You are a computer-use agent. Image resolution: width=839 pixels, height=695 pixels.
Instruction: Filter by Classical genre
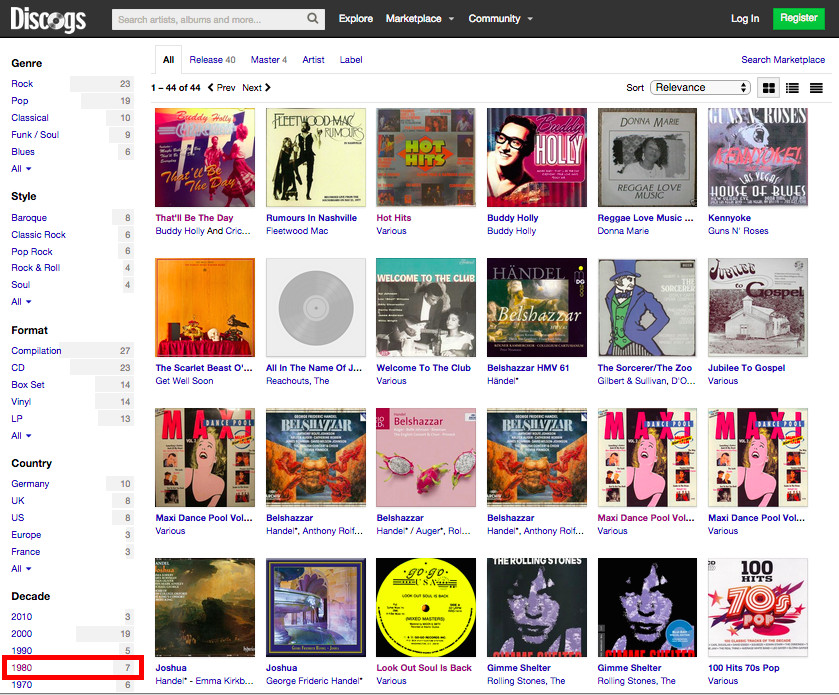pyautogui.click(x=29, y=118)
